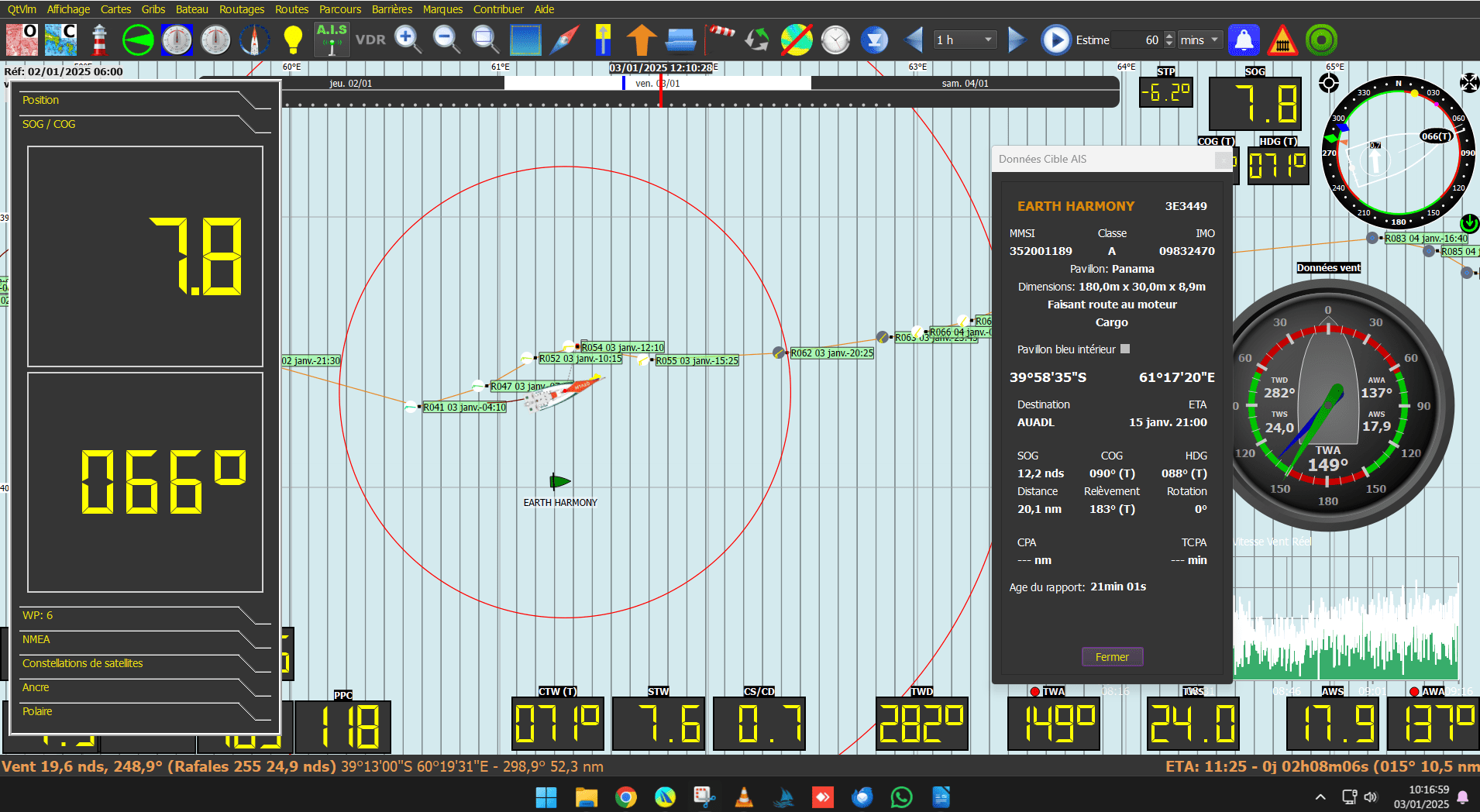Open the Routages menu
Viewport: 1480px width, 812px height.
click(x=242, y=9)
